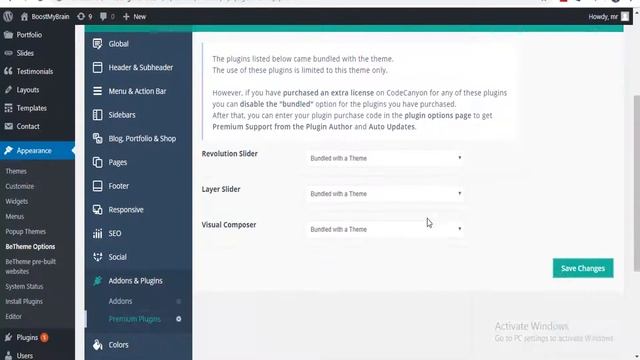Click the user avatar next to Howdy
640x360 pixels.
point(625,17)
